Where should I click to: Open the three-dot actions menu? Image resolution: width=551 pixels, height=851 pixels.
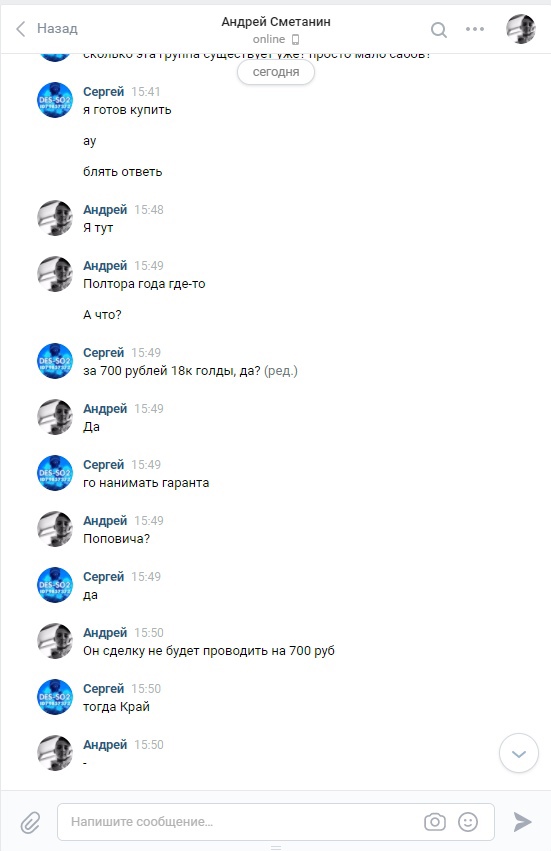474,29
